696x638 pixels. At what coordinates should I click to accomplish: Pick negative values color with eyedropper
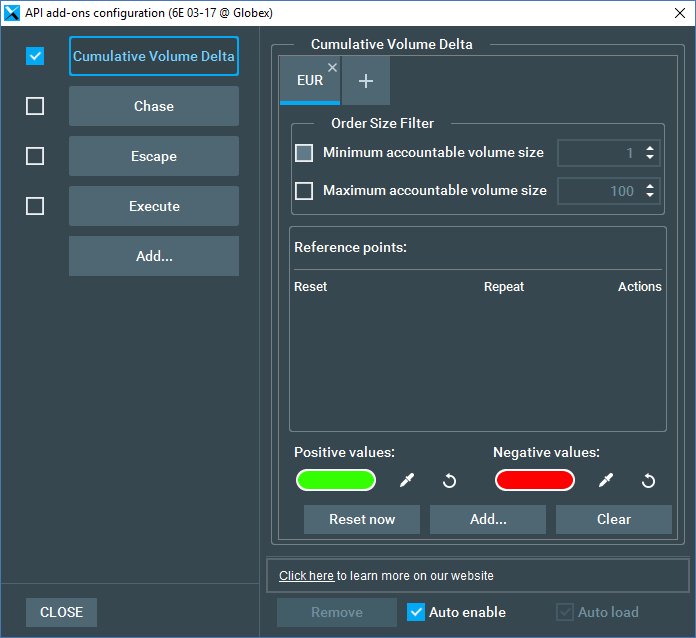click(x=605, y=480)
